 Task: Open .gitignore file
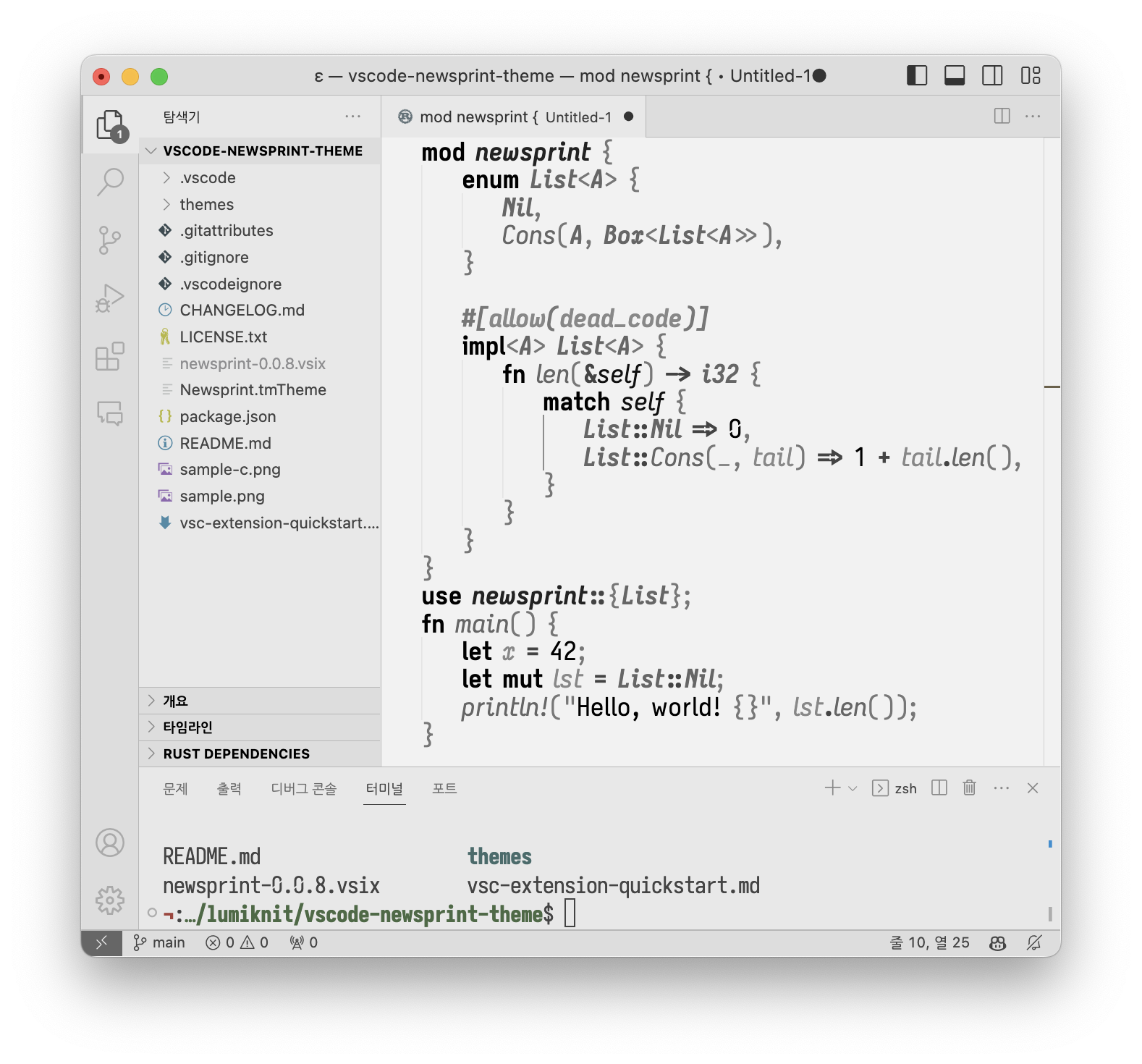pos(260,257)
